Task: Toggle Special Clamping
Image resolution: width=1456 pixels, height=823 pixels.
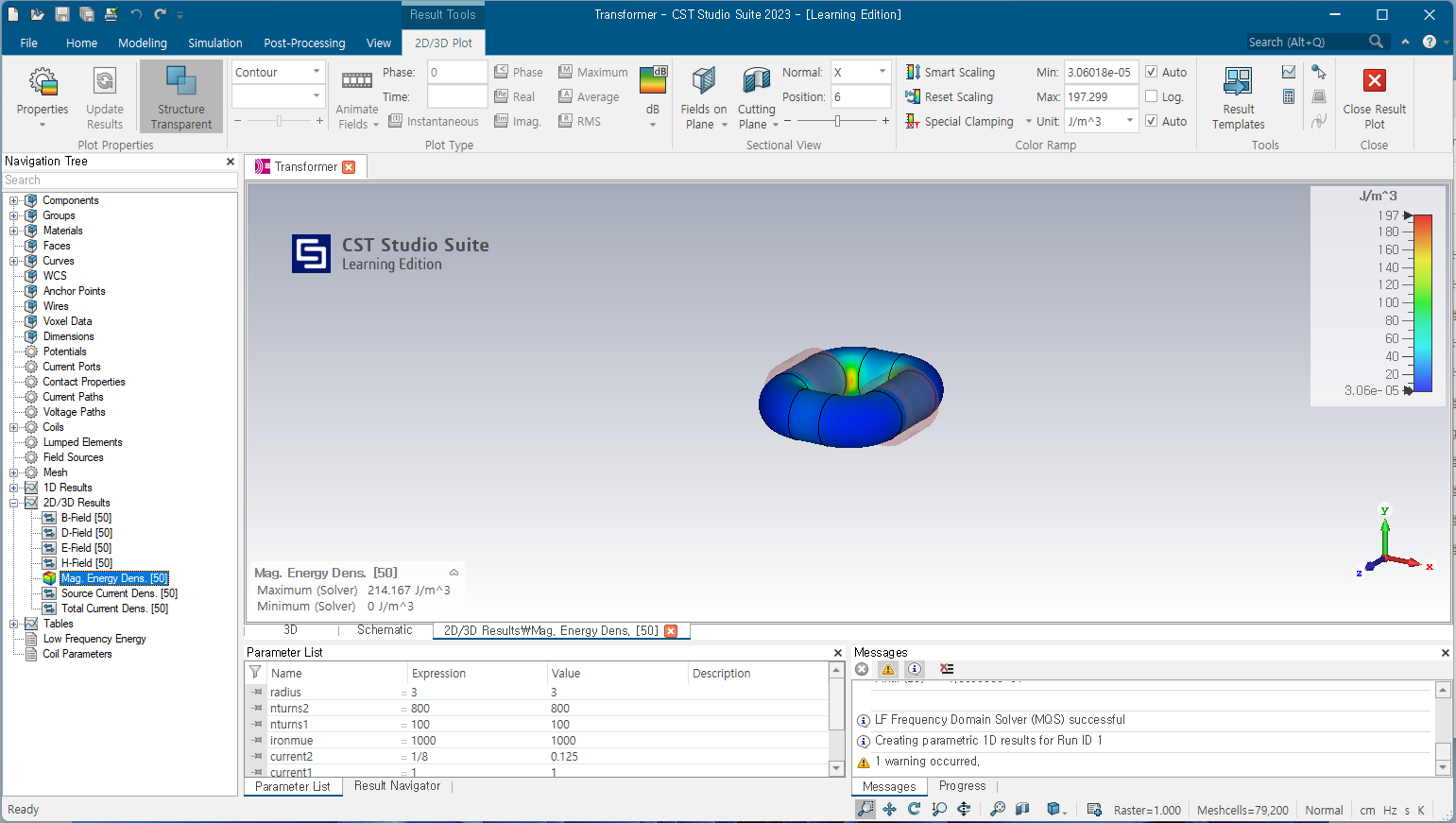Action: coord(959,121)
